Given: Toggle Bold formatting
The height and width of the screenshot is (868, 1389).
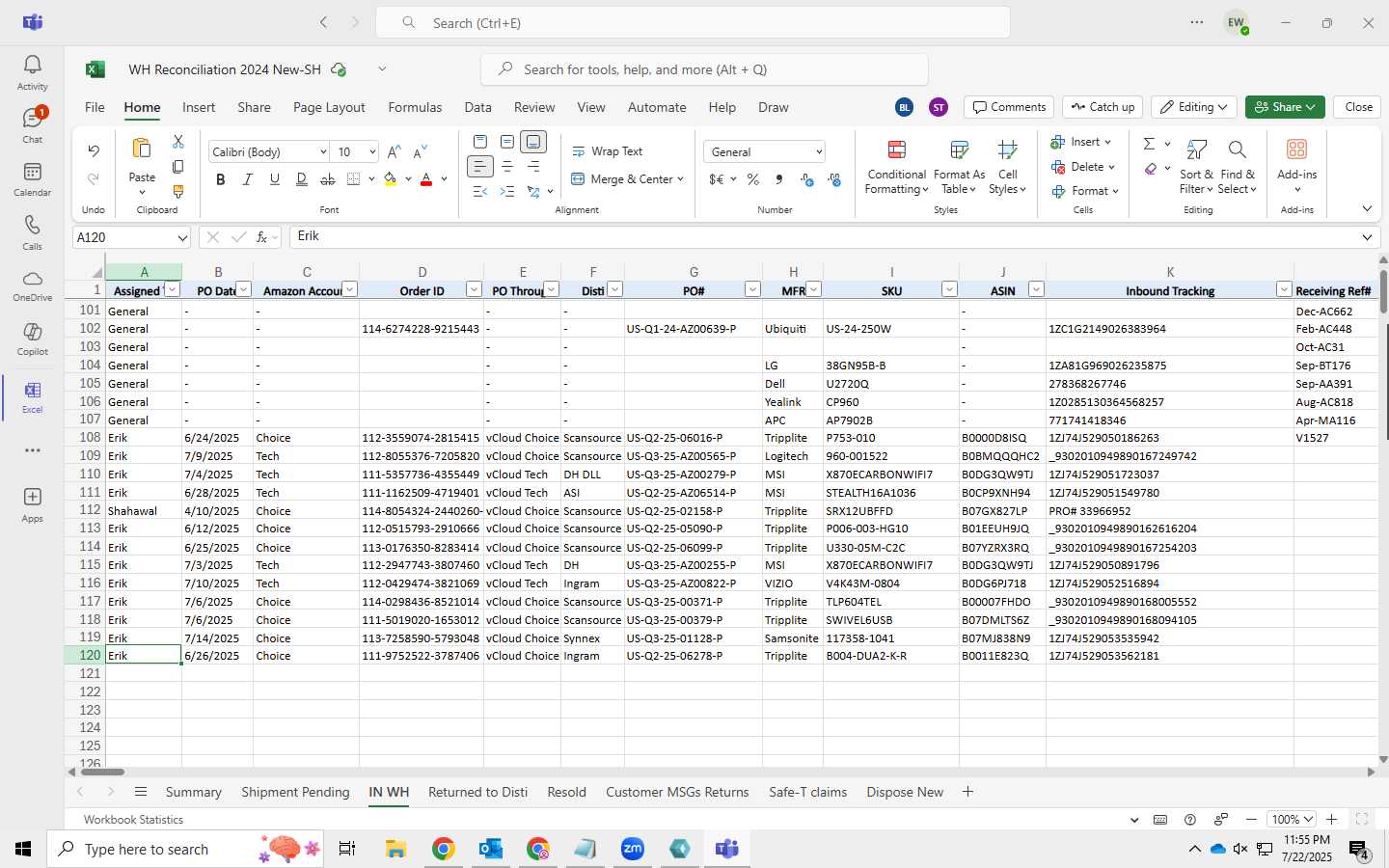Looking at the screenshot, I should point(221,179).
